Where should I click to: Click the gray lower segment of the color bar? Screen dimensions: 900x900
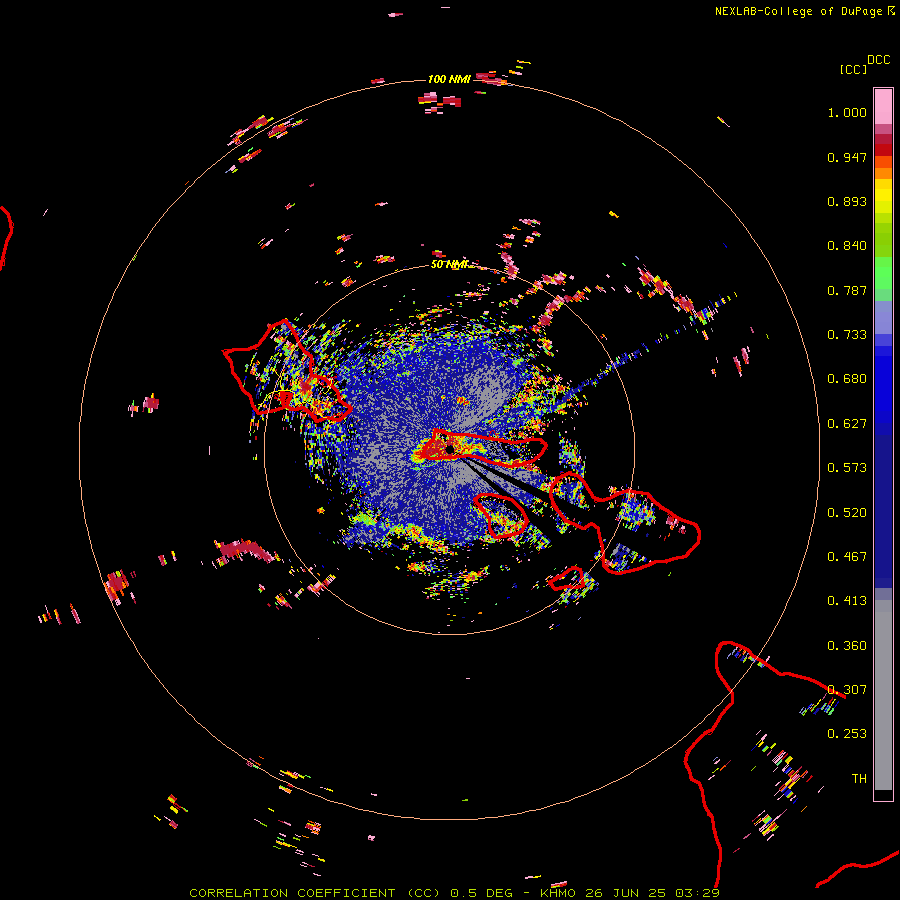click(x=883, y=695)
